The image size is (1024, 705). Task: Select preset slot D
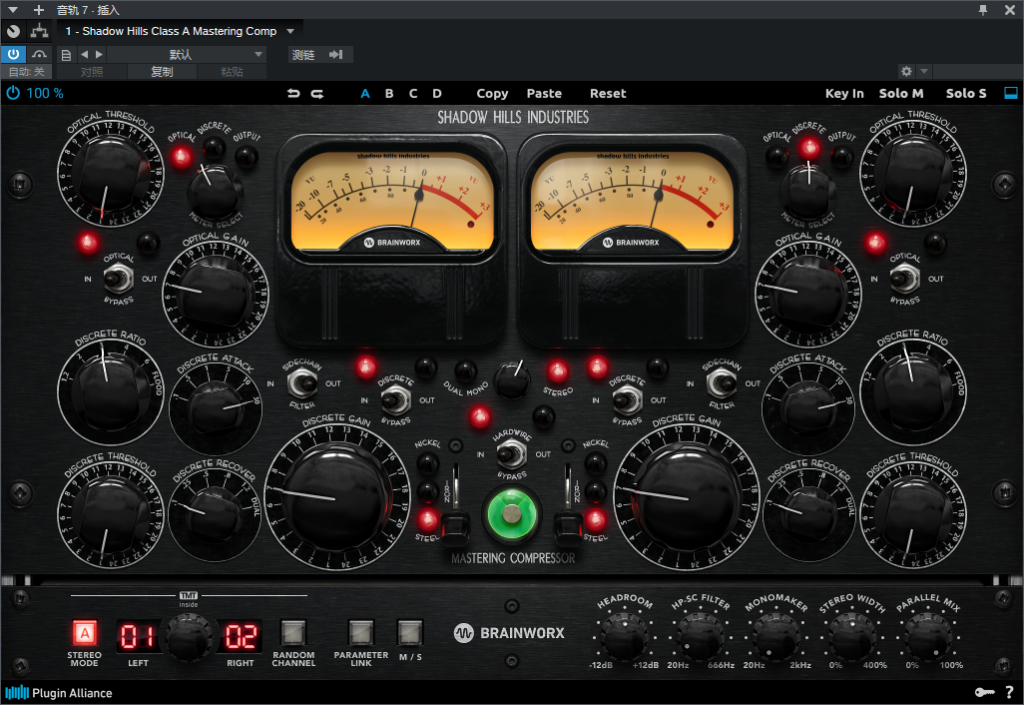pos(437,93)
